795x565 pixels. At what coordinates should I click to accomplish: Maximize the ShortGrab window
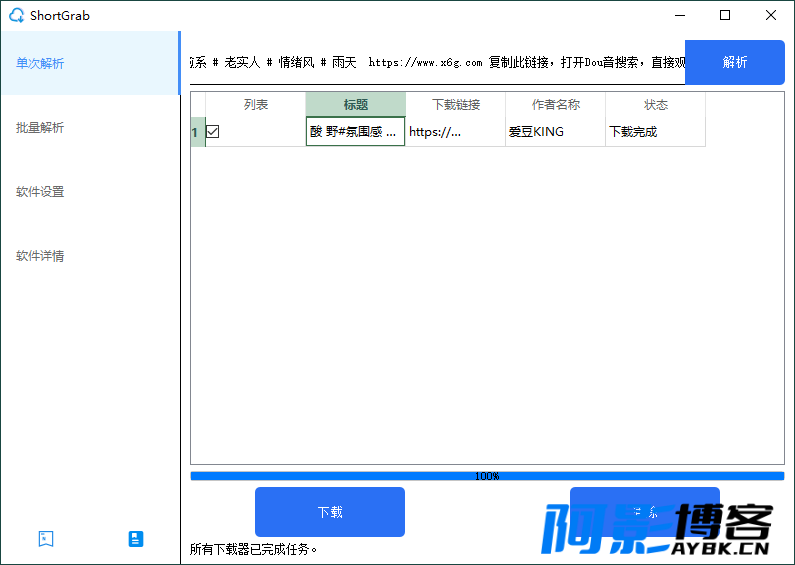[x=725, y=15]
